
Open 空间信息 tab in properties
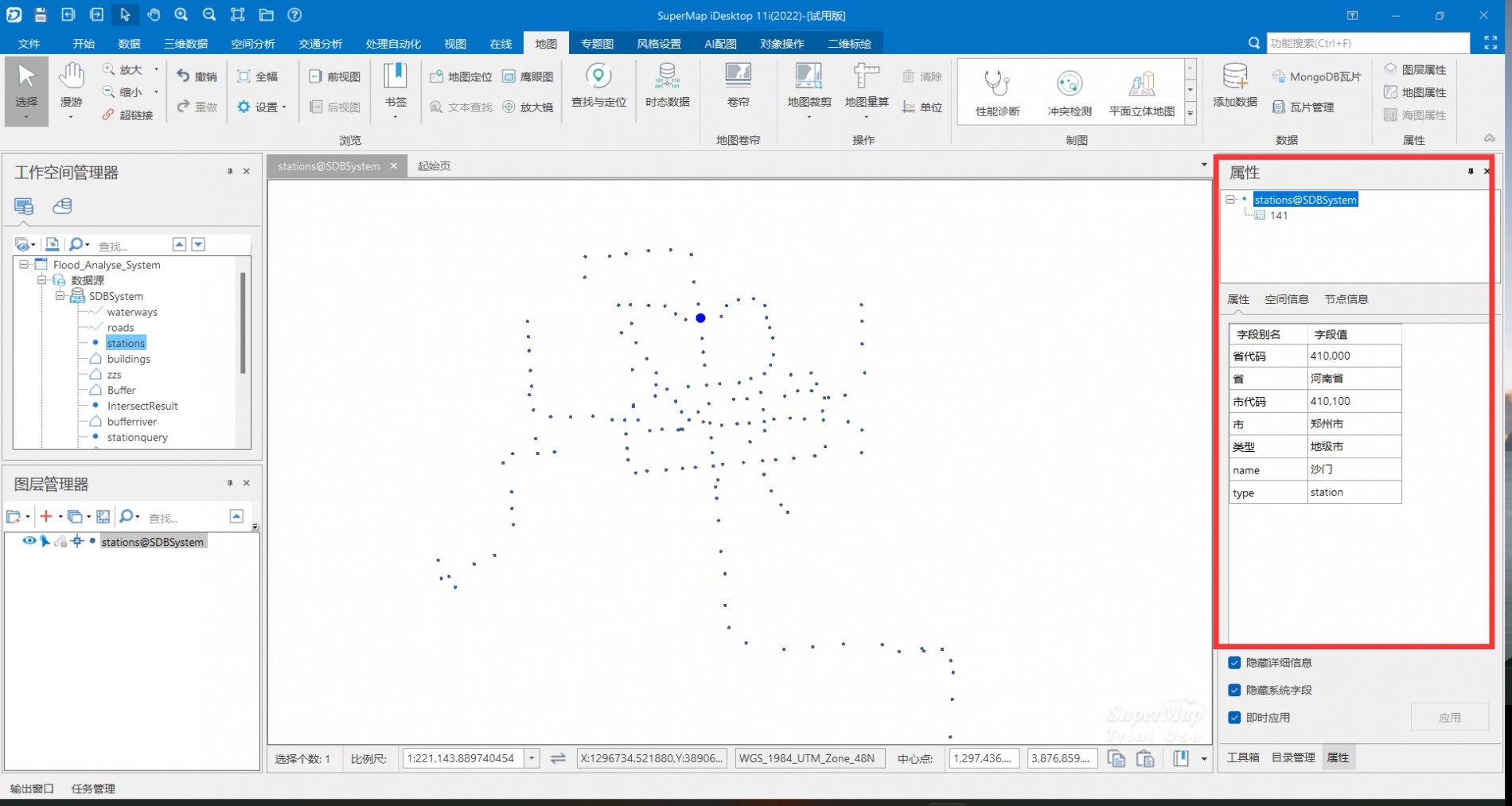[x=1287, y=299]
